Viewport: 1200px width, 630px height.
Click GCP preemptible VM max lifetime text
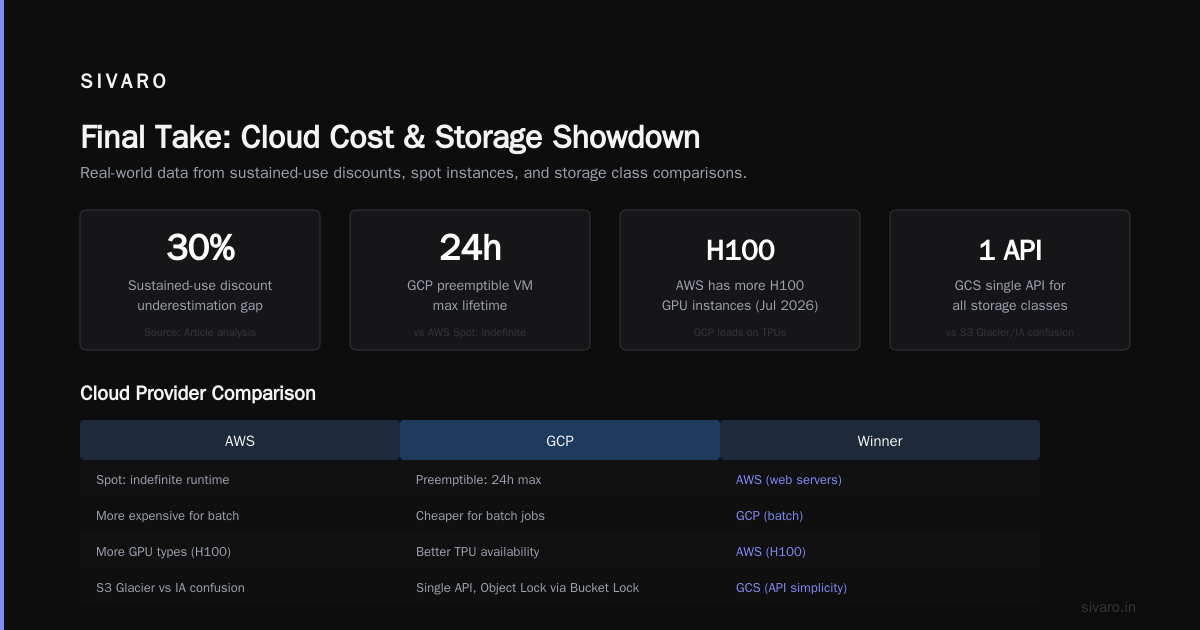[470, 295]
